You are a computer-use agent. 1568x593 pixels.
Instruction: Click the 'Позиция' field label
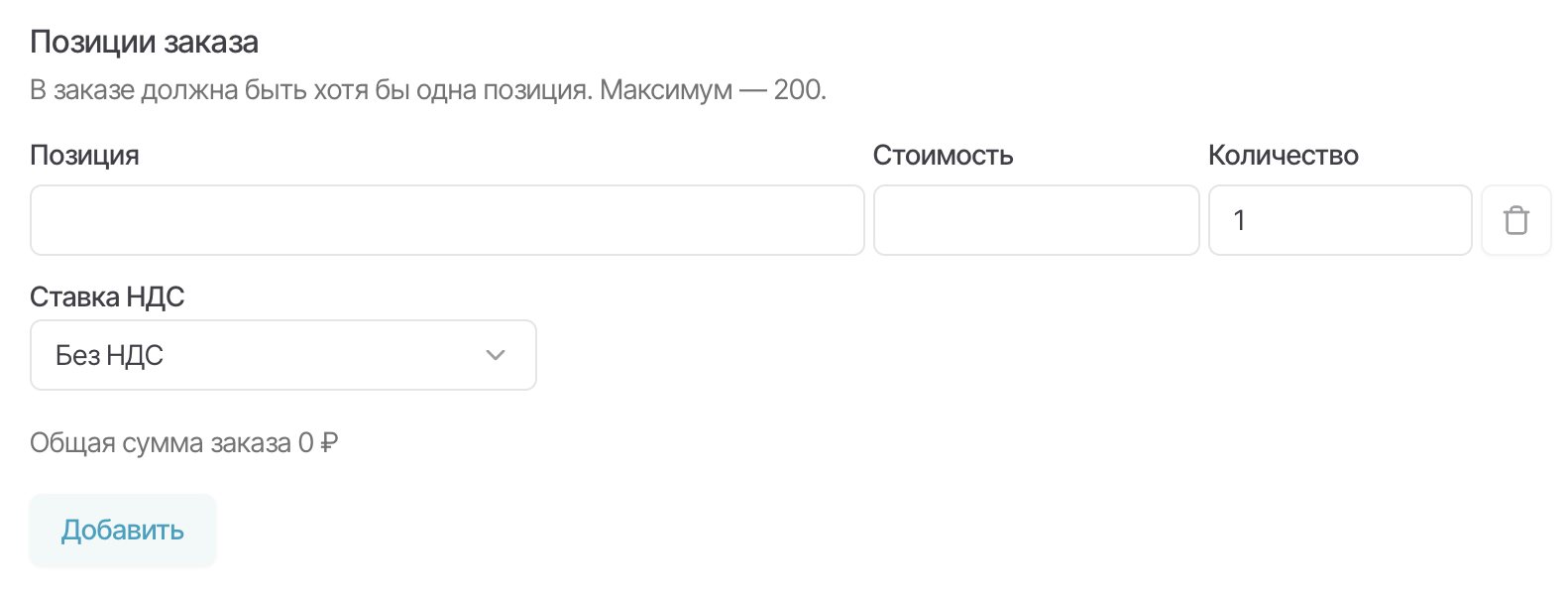coord(84,156)
